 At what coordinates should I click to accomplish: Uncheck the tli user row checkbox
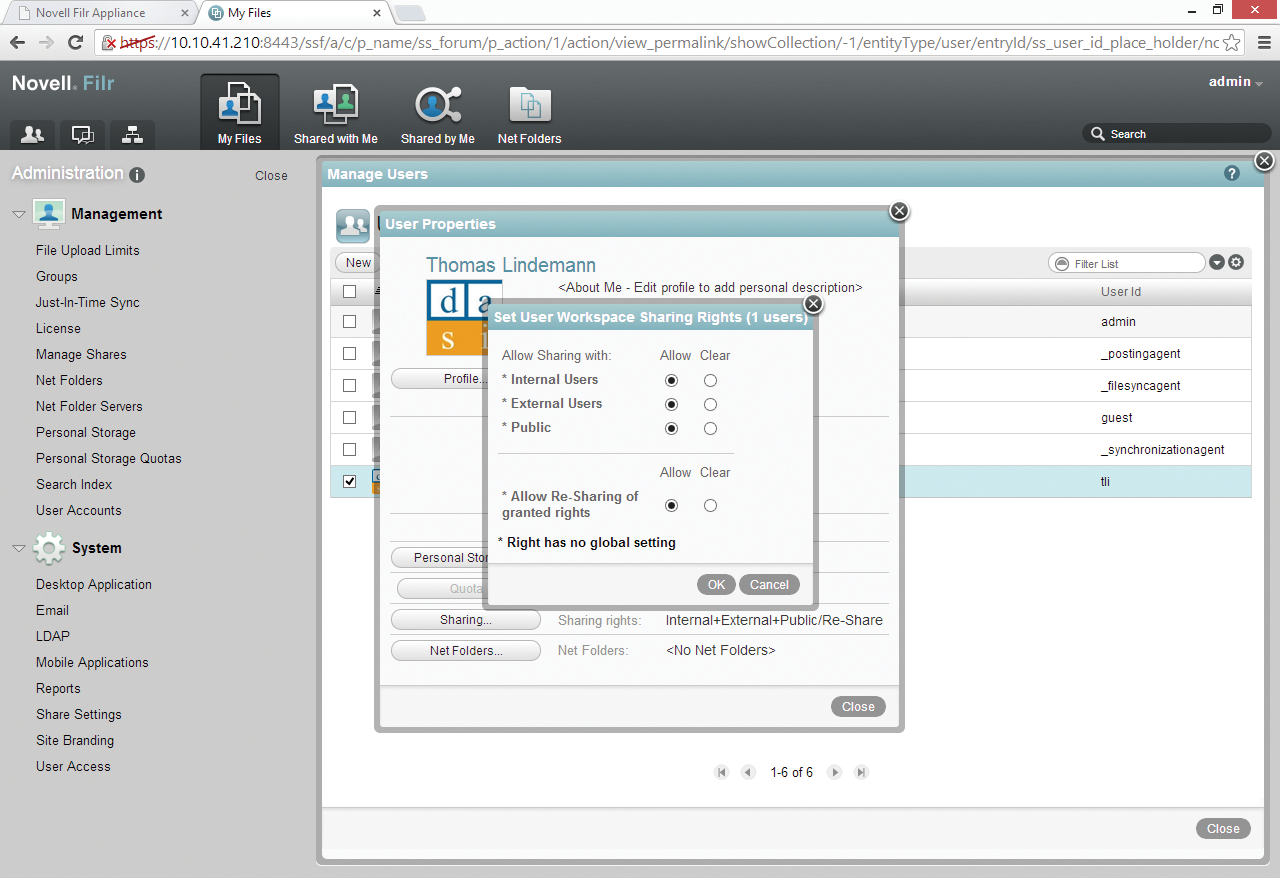click(x=350, y=481)
